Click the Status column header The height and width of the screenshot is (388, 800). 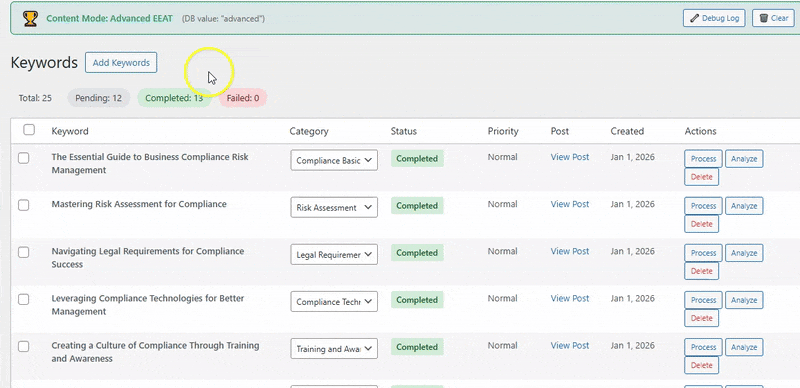pyautogui.click(x=404, y=131)
